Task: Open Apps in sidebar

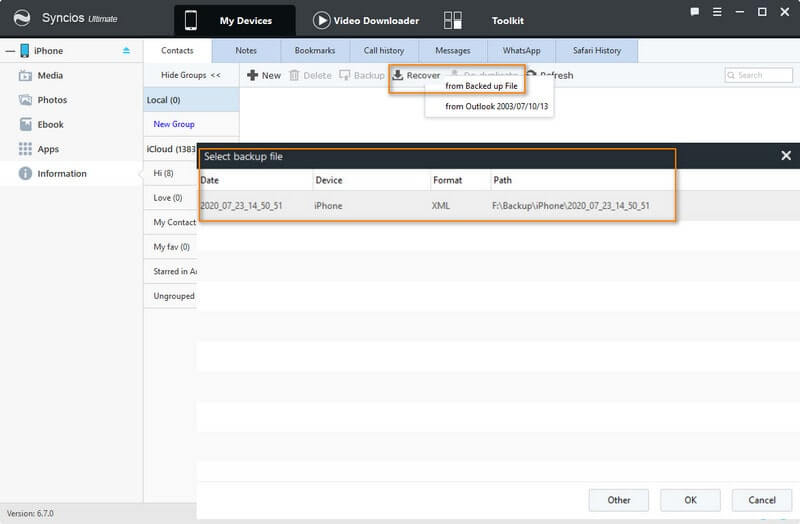Action: [x=48, y=149]
